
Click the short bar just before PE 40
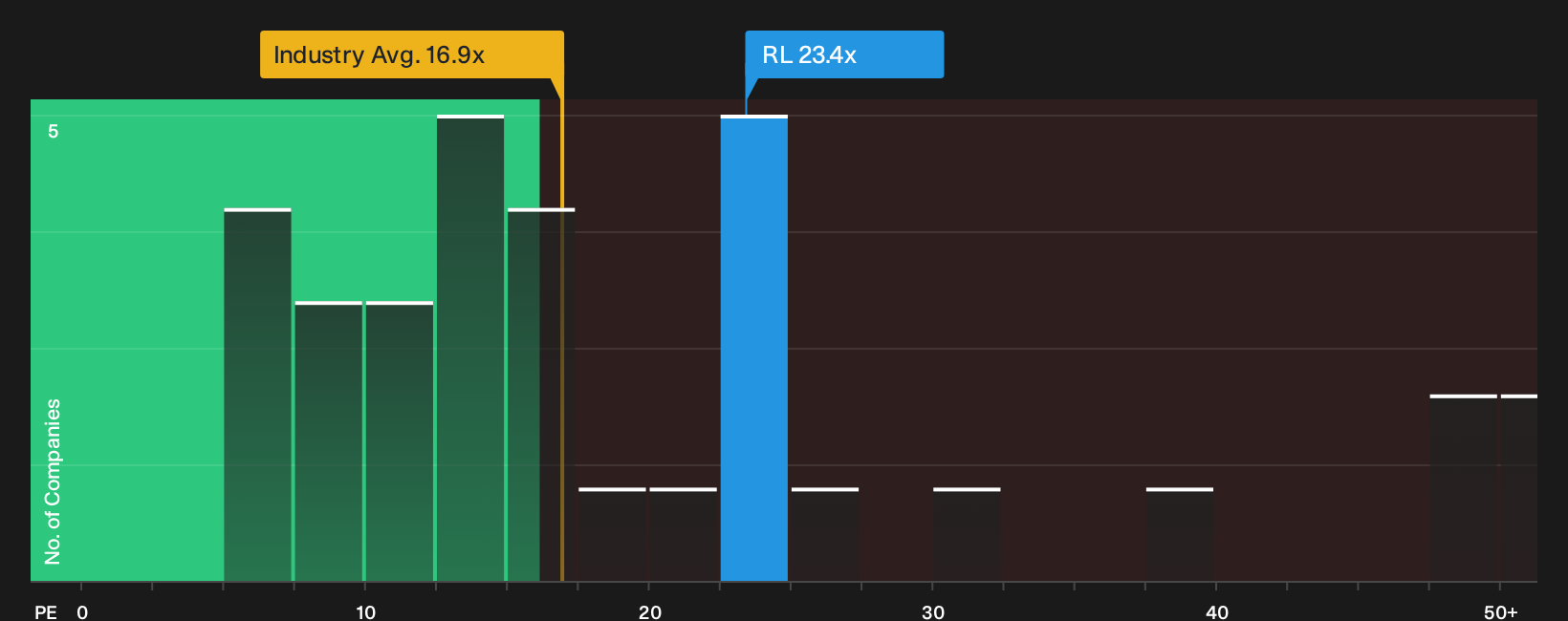click(x=1180, y=535)
